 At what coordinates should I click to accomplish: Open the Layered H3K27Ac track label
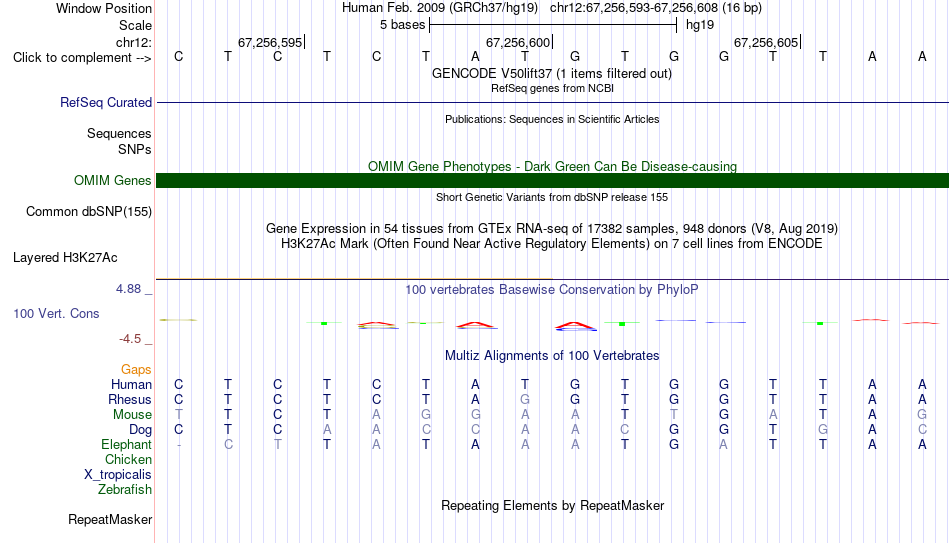point(65,258)
